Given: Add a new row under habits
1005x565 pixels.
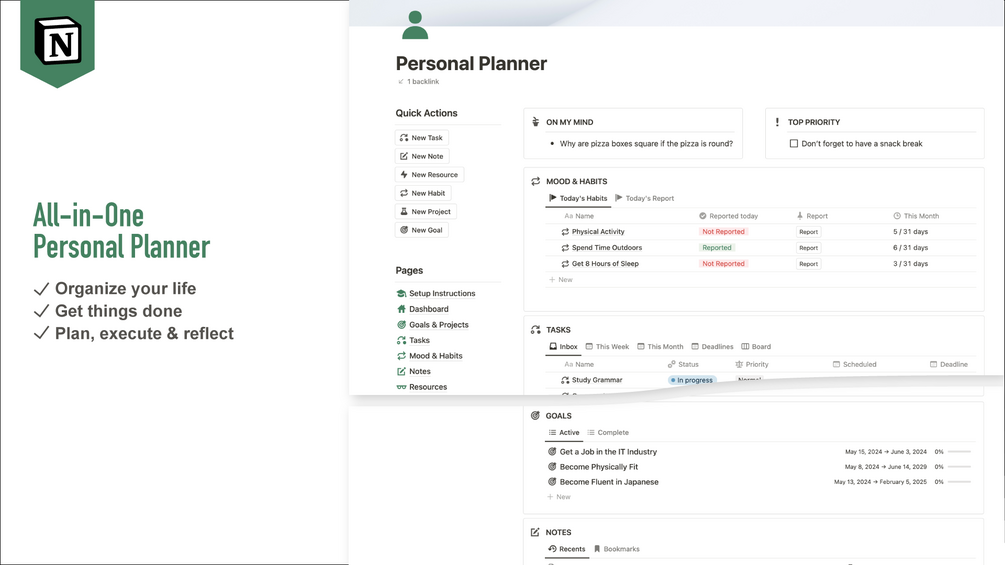Looking at the screenshot, I should (x=561, y=280).
